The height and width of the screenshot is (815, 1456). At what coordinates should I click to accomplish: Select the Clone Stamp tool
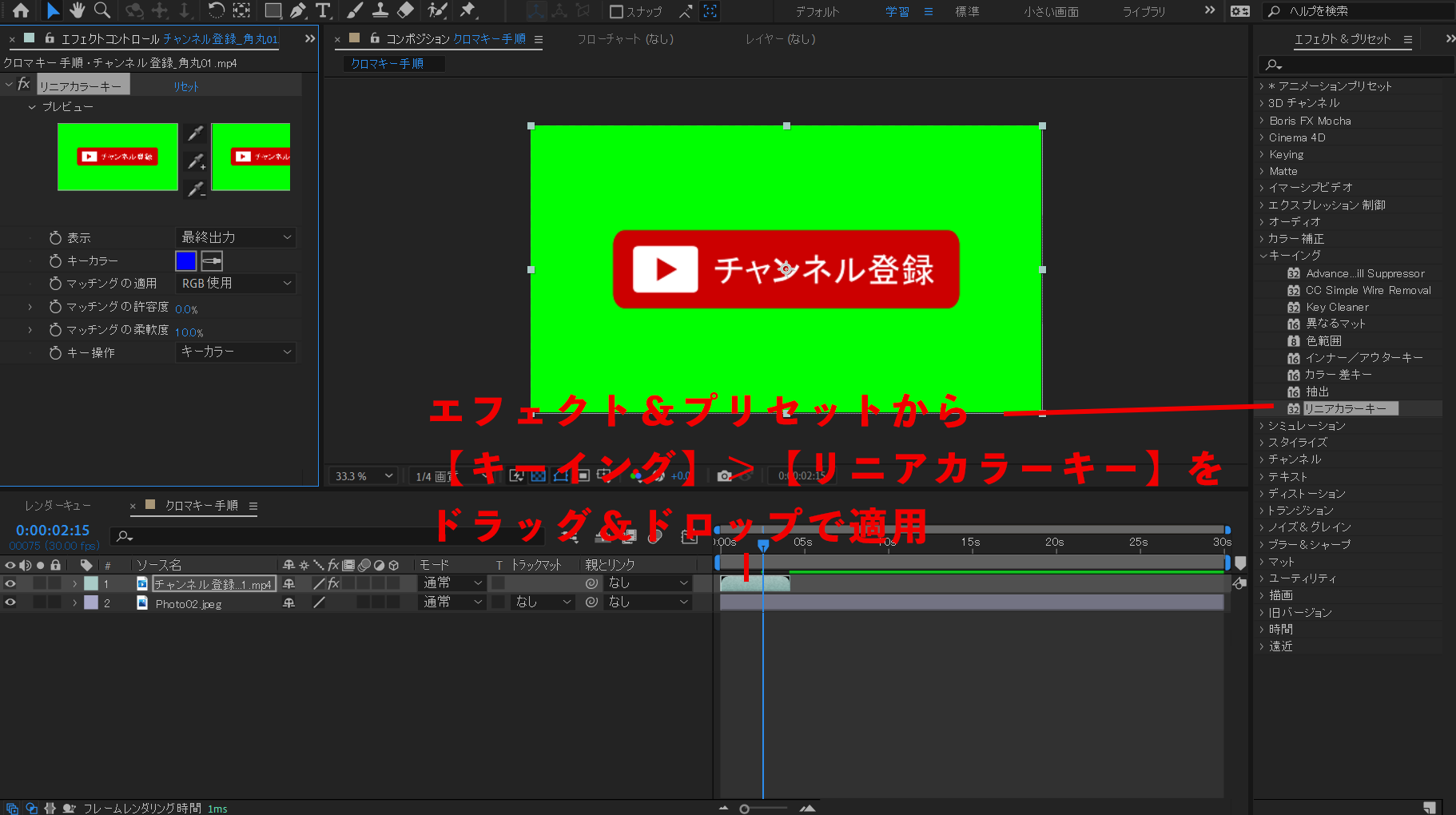click(380, 10)
